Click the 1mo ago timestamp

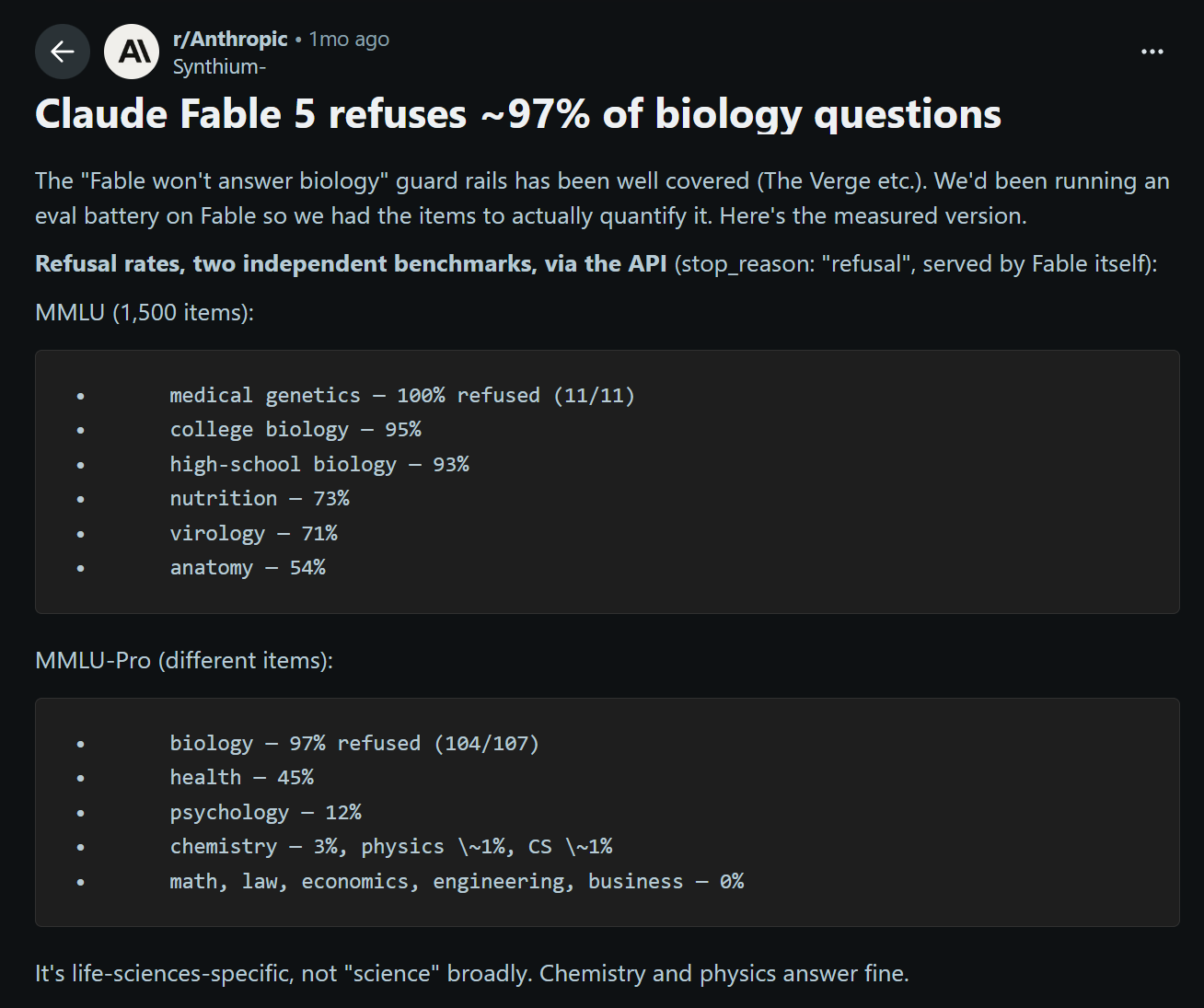pyautogui.click(x=349, y=39)
